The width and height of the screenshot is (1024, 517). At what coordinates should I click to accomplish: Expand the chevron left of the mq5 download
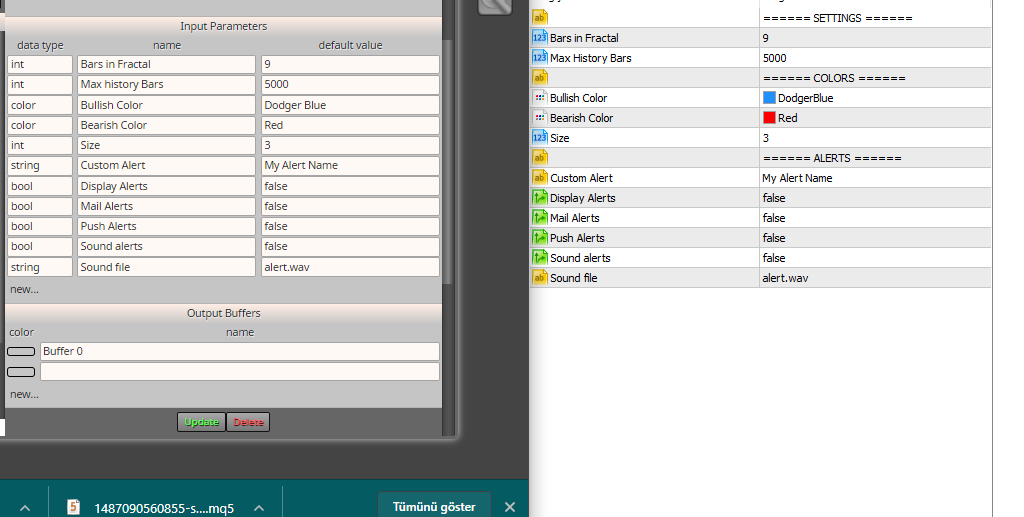[x=25, y=508]
